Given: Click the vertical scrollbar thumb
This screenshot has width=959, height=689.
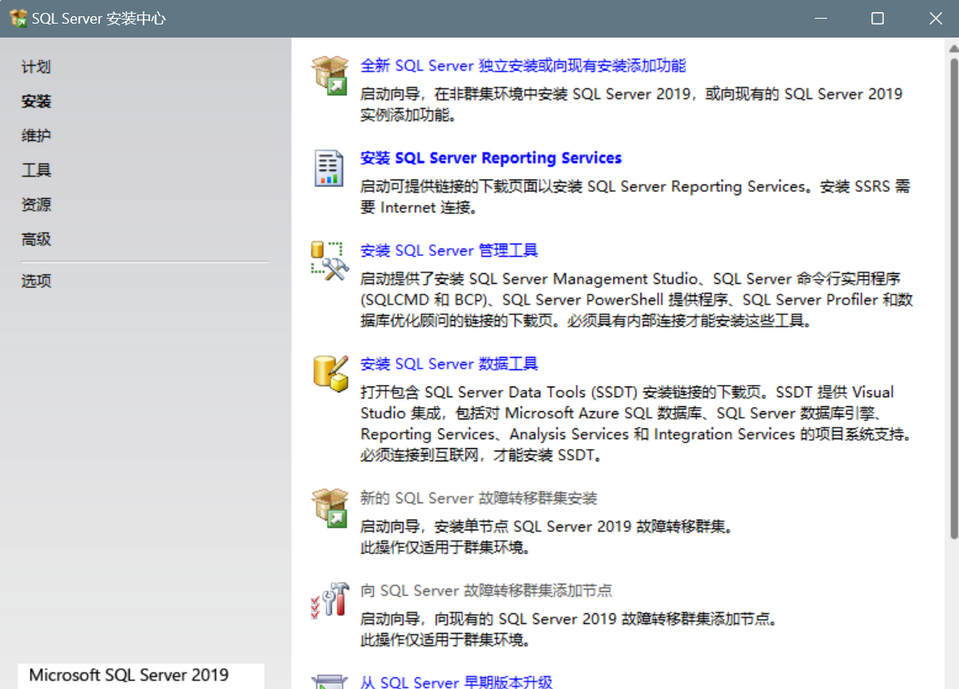Looking at the screenshot, I should [x=953, y=298].
